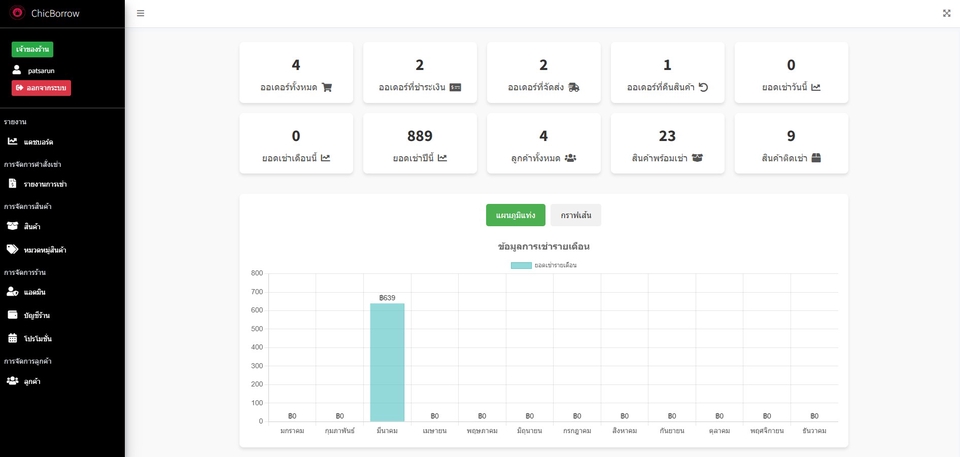
Task: Click the การจัดการลูกค้า section heading
Action: [x=27, y=361]
